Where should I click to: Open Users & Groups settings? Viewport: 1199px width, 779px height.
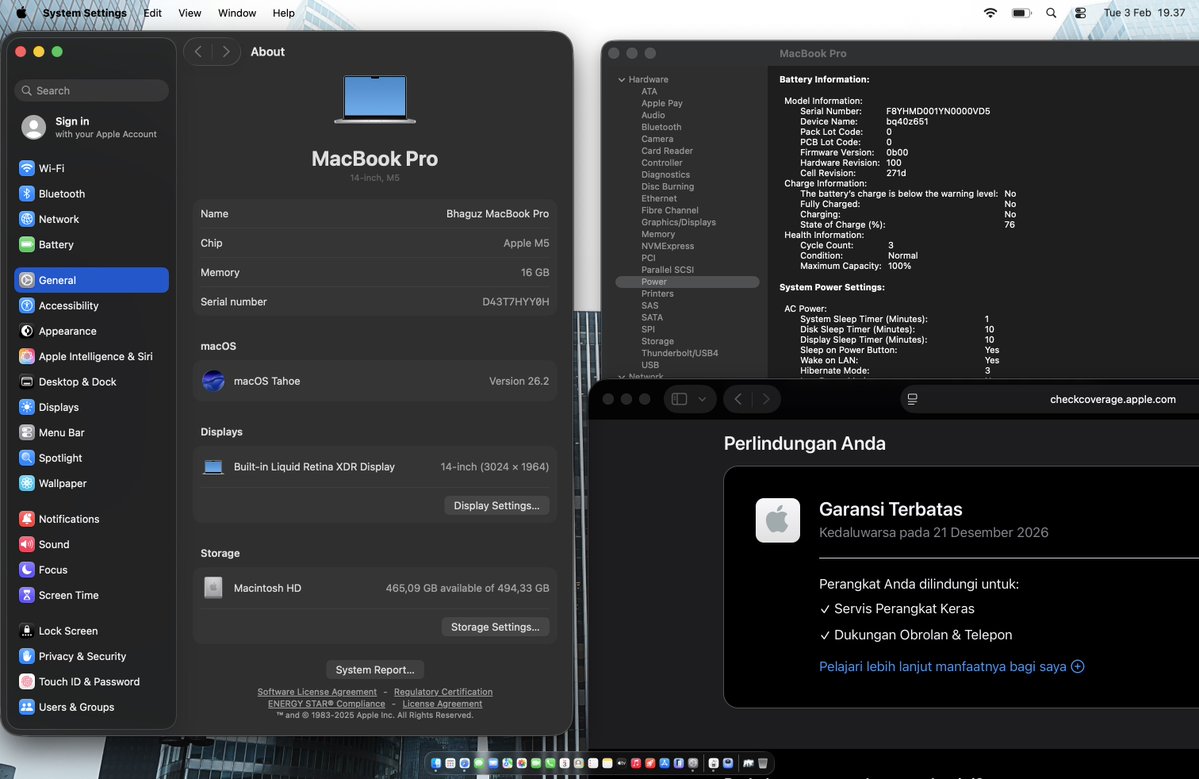[x=91, y=706]
